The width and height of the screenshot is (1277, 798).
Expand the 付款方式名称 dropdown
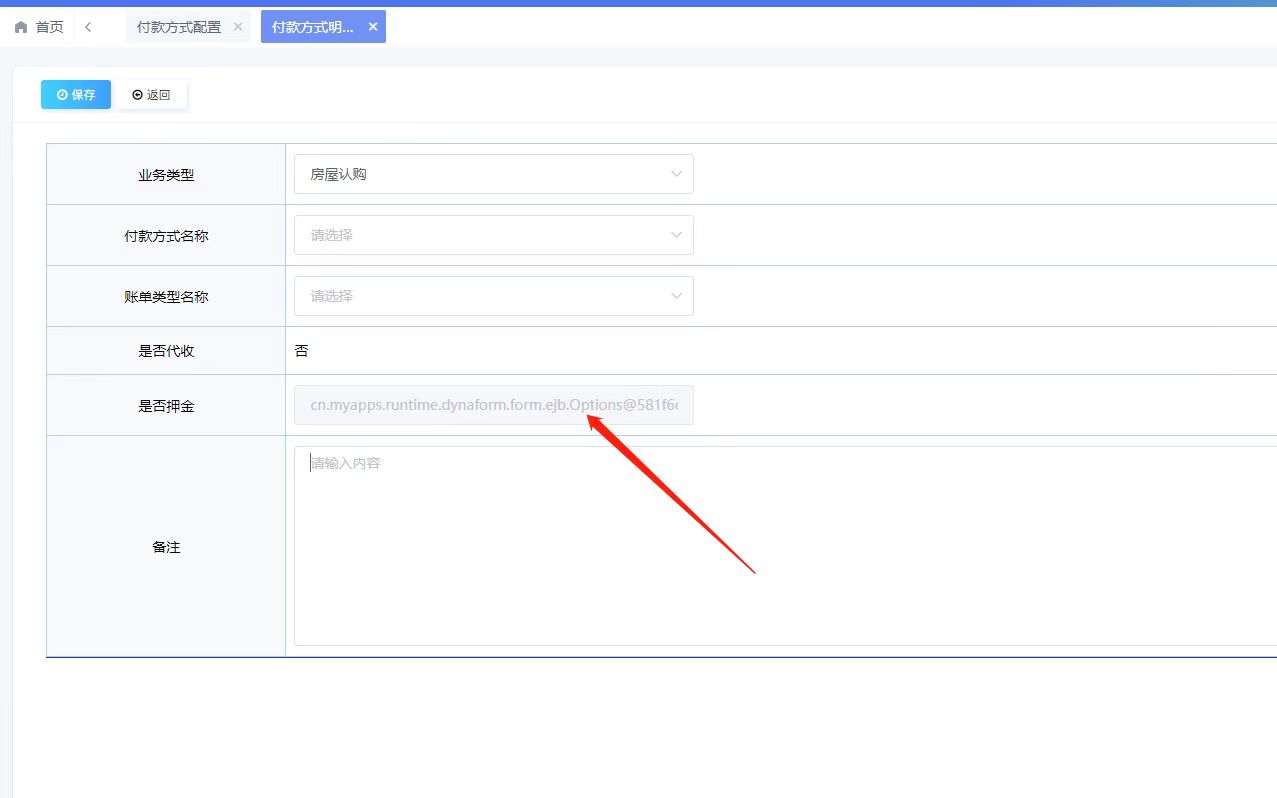[494, 235]
